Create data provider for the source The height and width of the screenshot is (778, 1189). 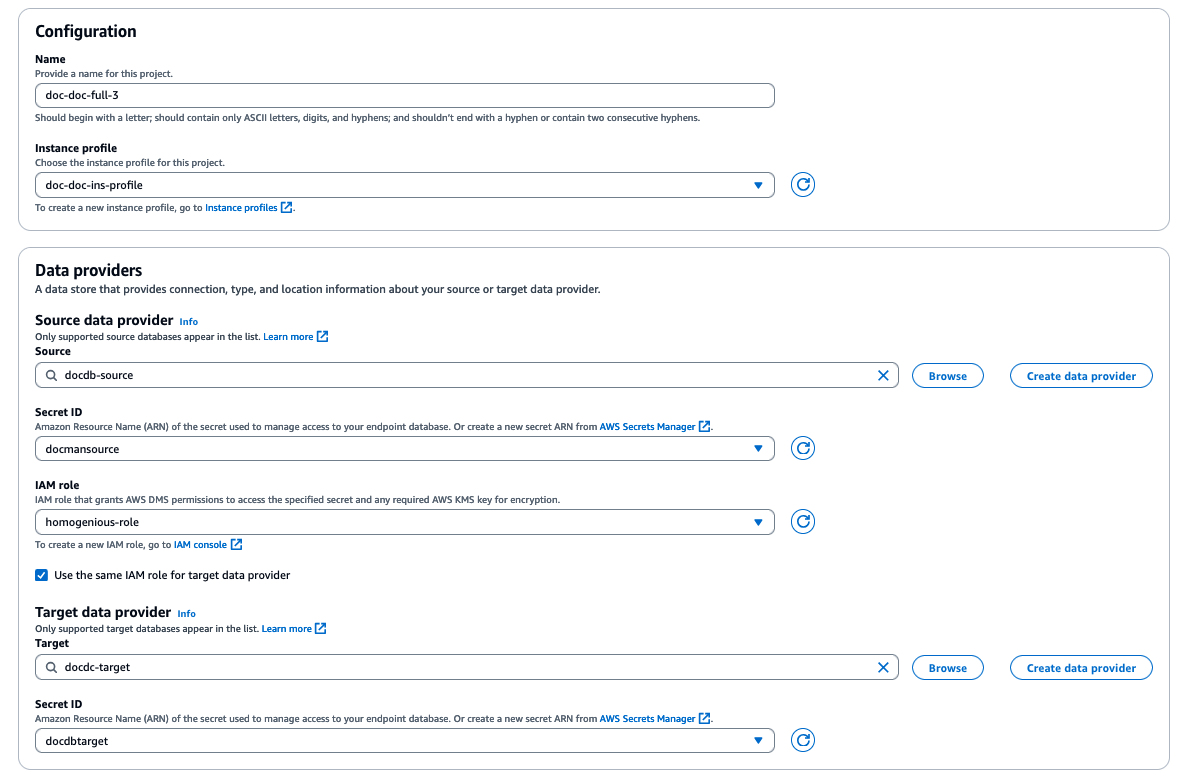click(x=1081, y=376)
